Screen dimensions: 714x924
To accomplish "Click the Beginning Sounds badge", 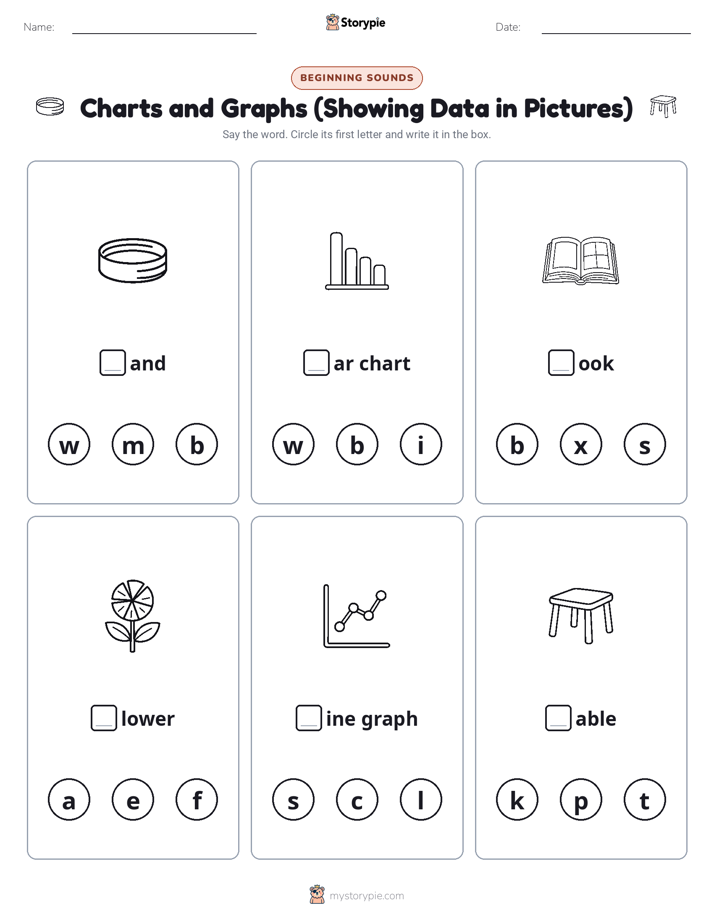I will [x=357, y=78].
